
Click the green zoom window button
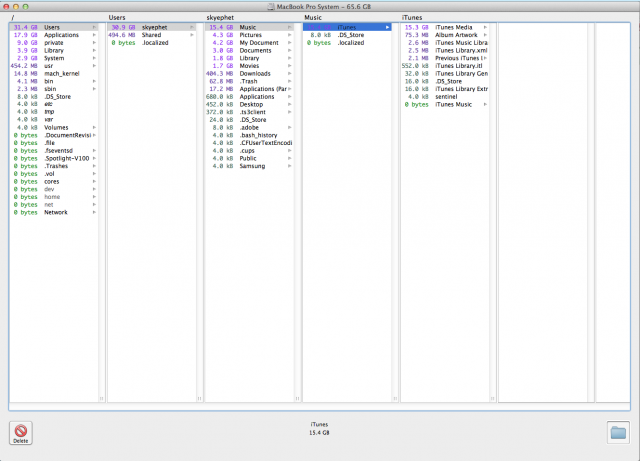tap(25, 7)
